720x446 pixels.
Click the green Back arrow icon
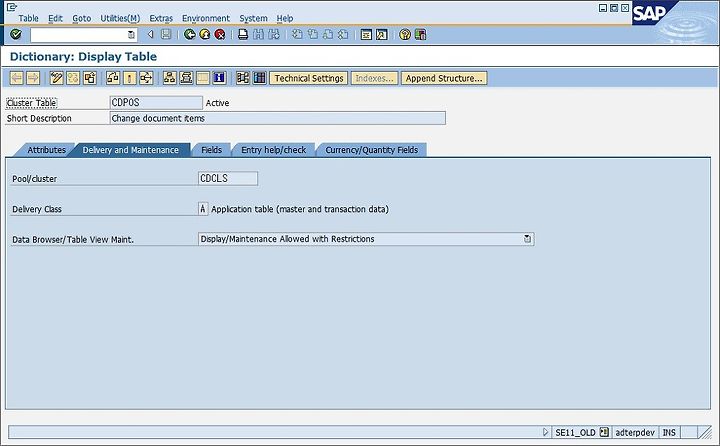189,34
